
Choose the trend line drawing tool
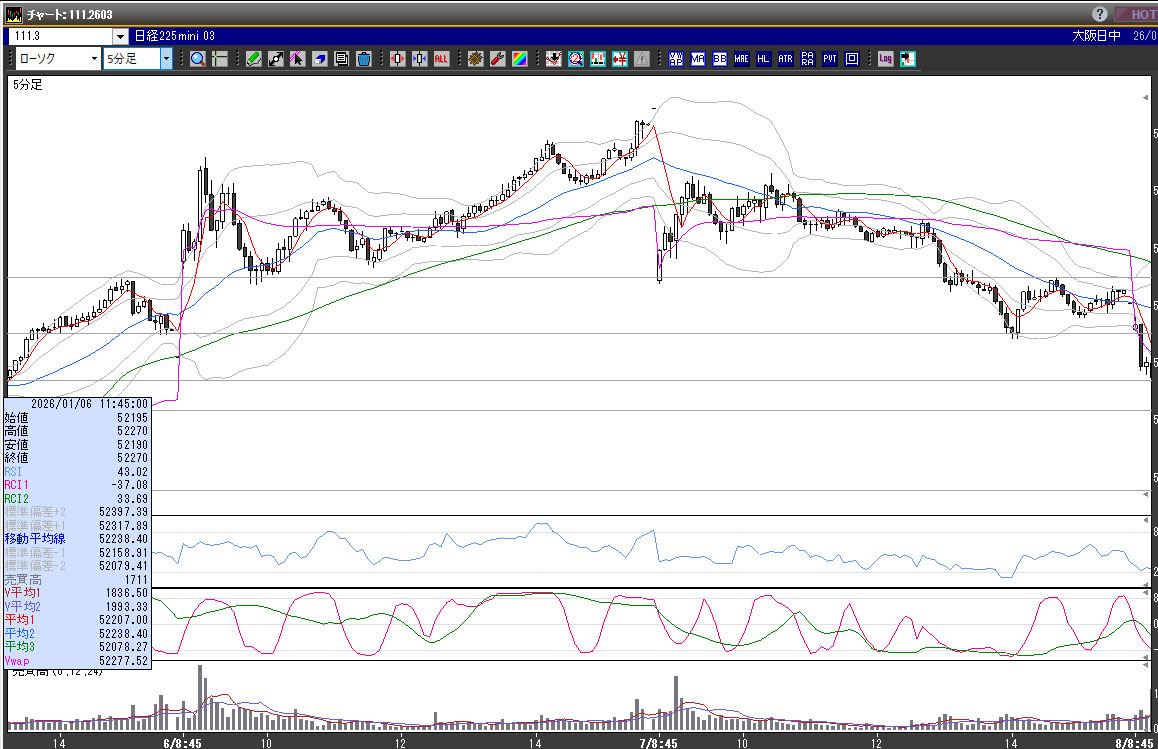pyautogui.click(x=276, y=59)
